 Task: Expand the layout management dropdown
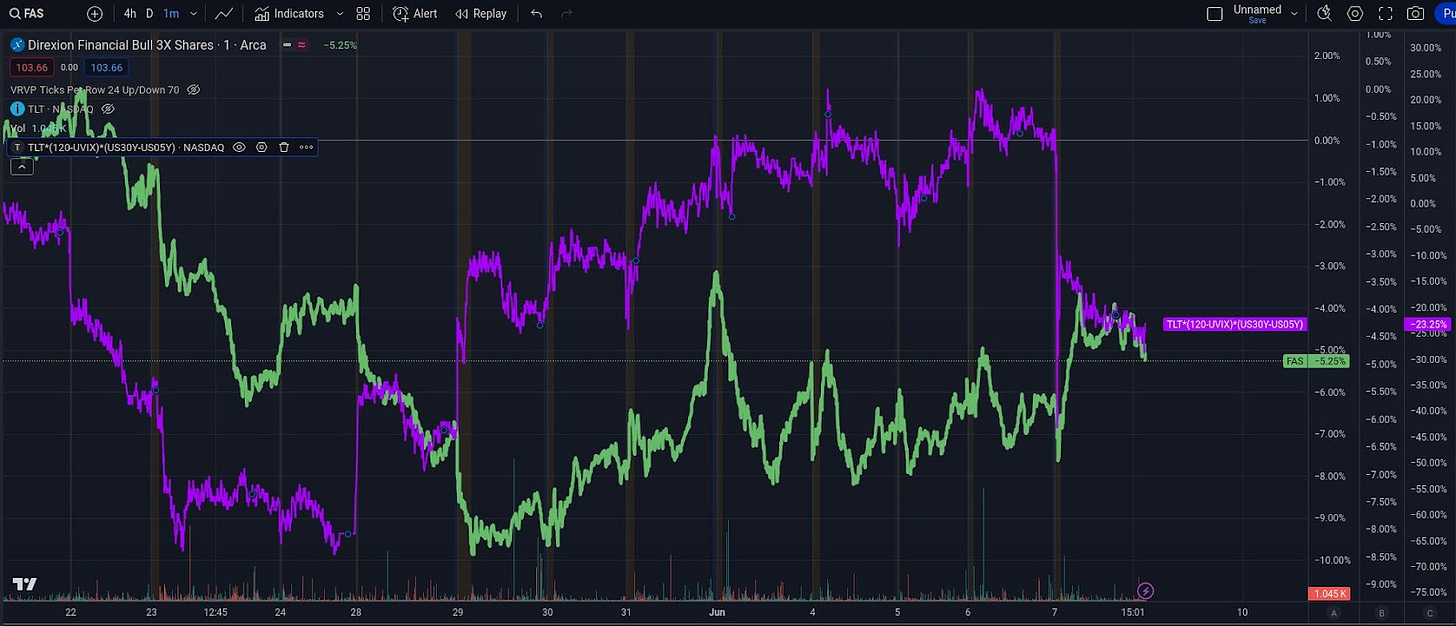point(1294,14)
